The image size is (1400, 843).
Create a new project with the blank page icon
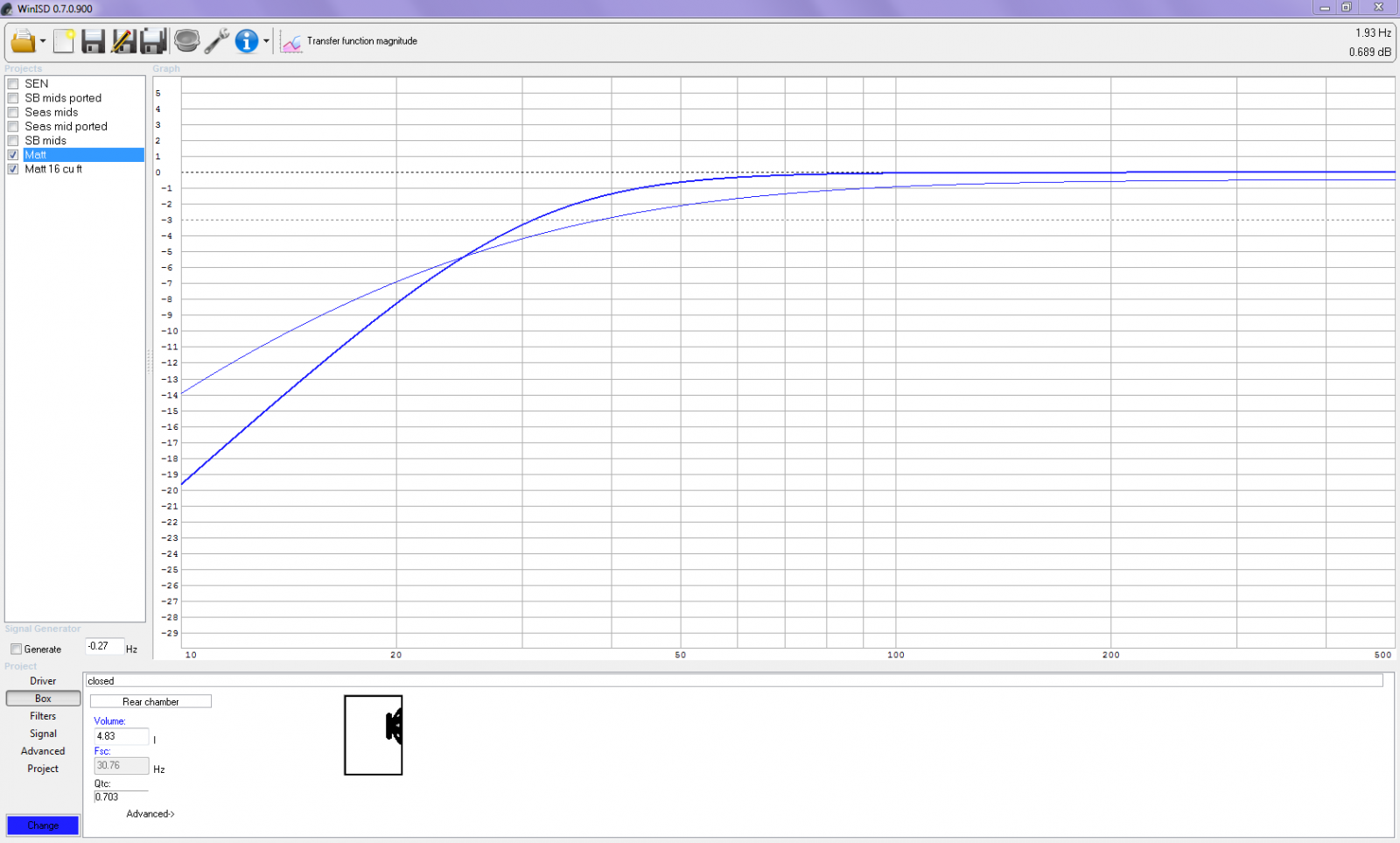coord(63,41)
